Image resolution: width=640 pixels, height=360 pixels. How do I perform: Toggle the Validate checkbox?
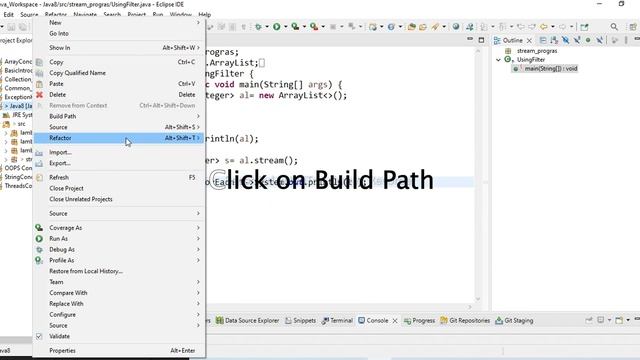coord(39,336)
